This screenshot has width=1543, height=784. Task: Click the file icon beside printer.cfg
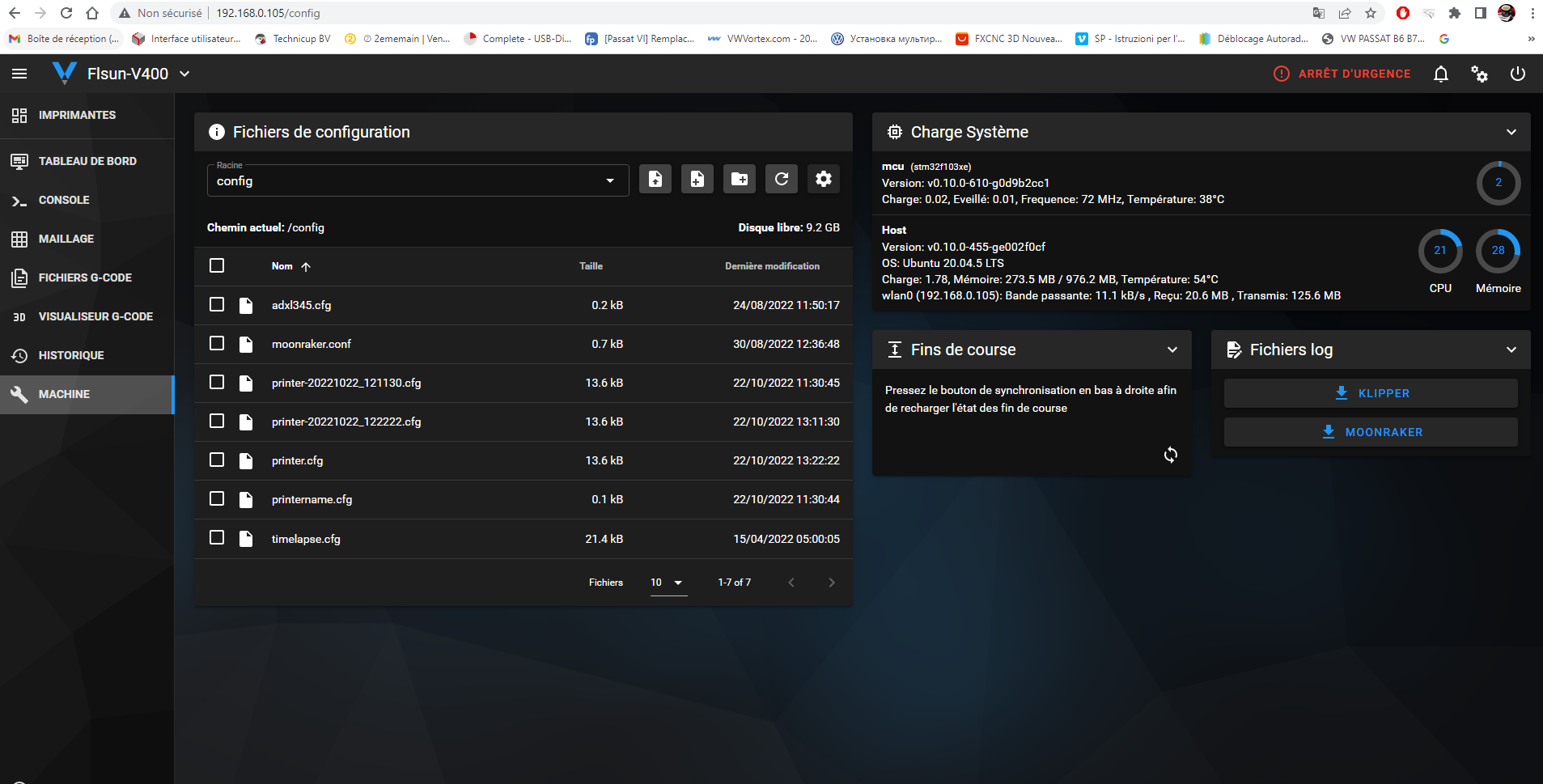(x=246, y=460)
